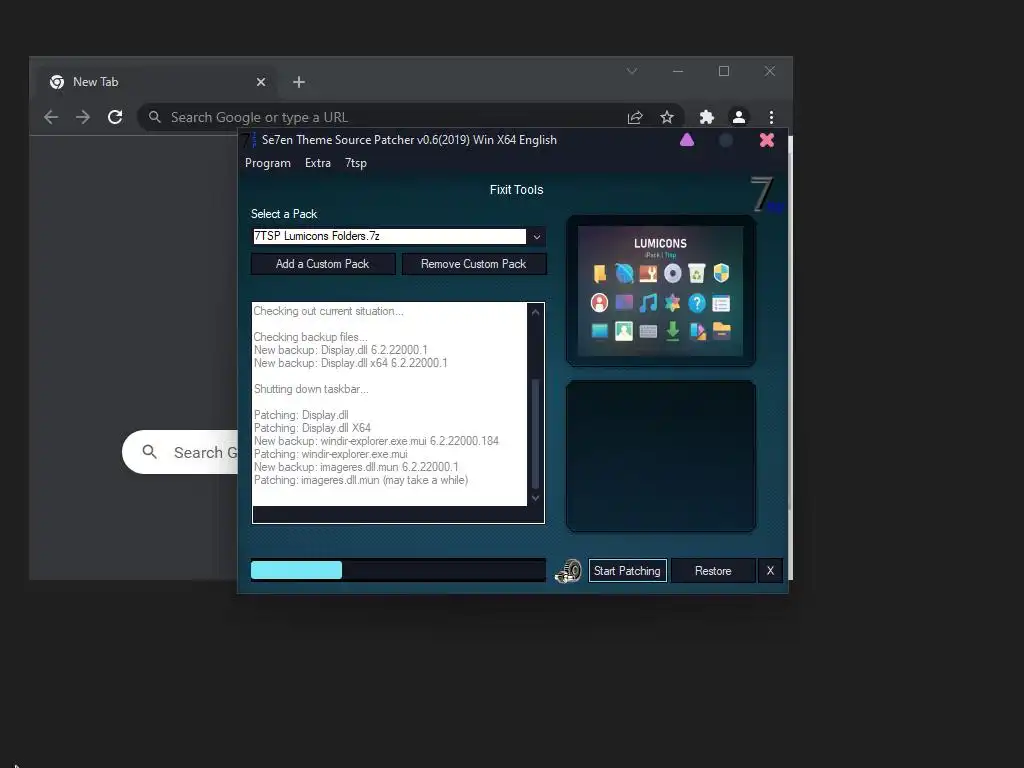This screenshot has height=768, width=1024.
Task: Open the Extra menu
Action: coord(317,163)
